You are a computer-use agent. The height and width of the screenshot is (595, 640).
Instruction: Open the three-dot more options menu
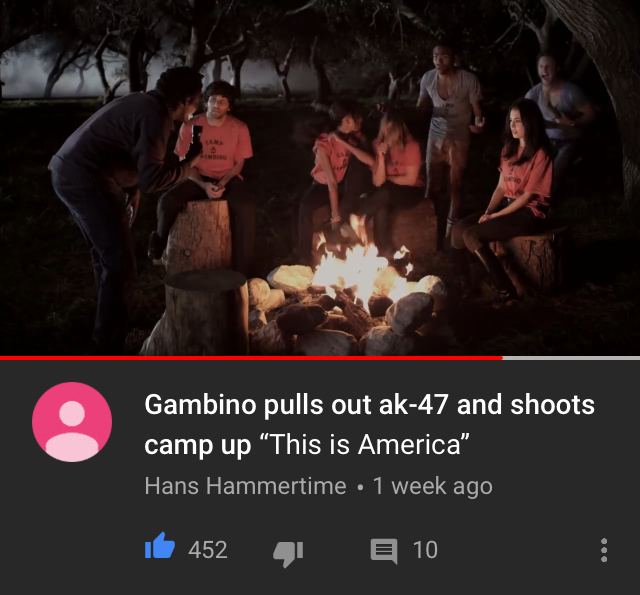[x=604, y=550]
